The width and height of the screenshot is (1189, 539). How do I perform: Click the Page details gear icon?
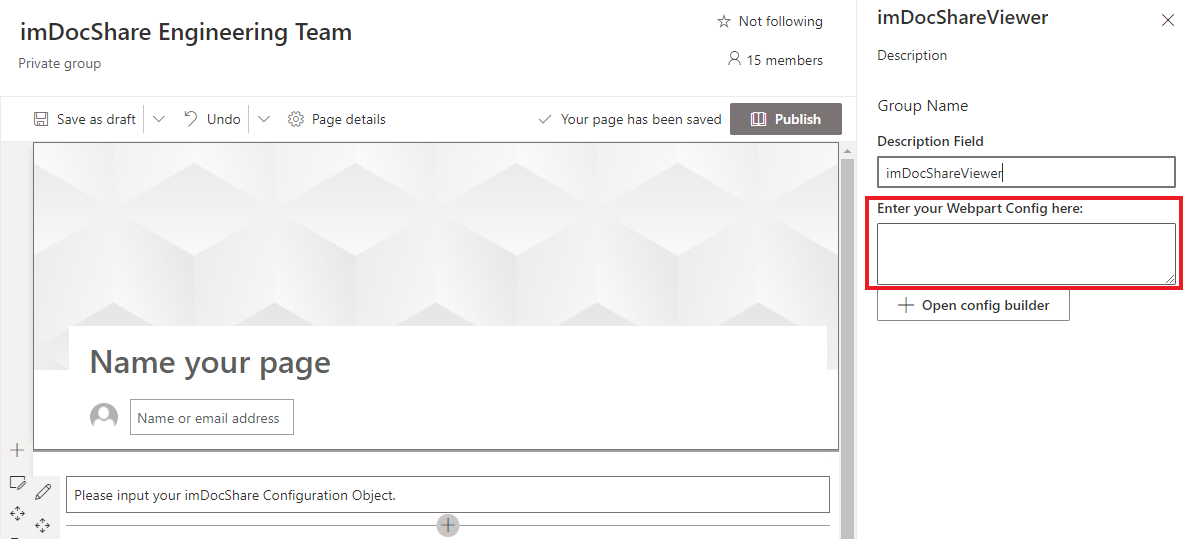pos(296,119)
